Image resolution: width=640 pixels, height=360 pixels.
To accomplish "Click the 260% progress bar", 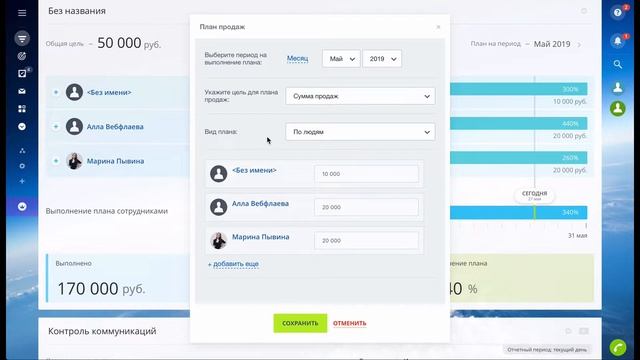I will [x=518, y=158].
